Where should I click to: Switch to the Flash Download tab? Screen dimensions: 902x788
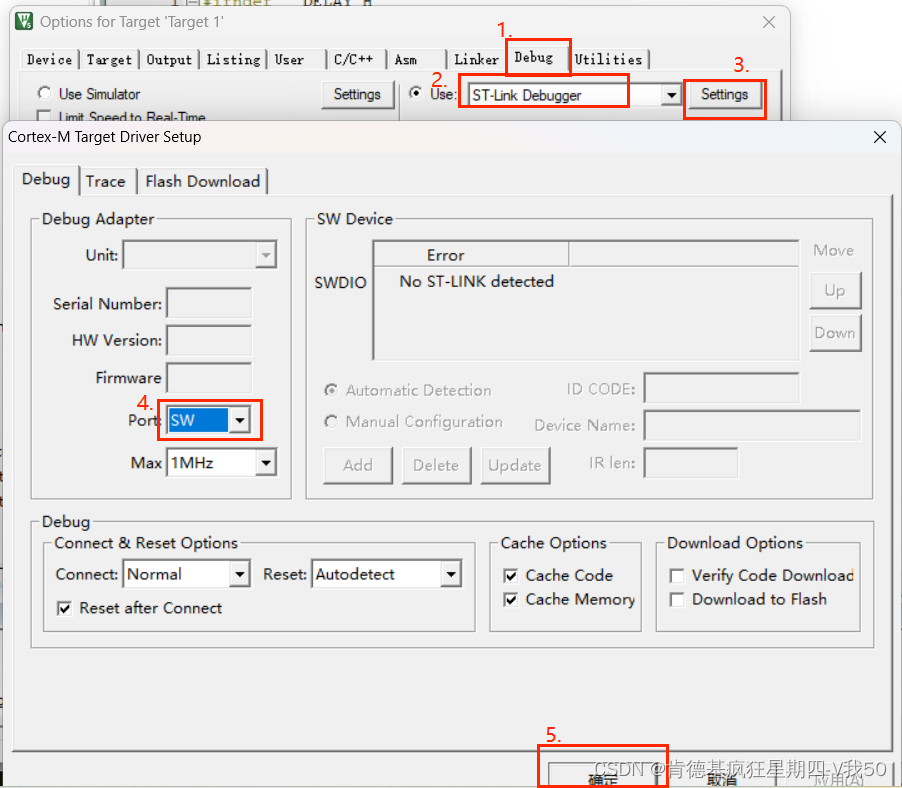(202, 182)
